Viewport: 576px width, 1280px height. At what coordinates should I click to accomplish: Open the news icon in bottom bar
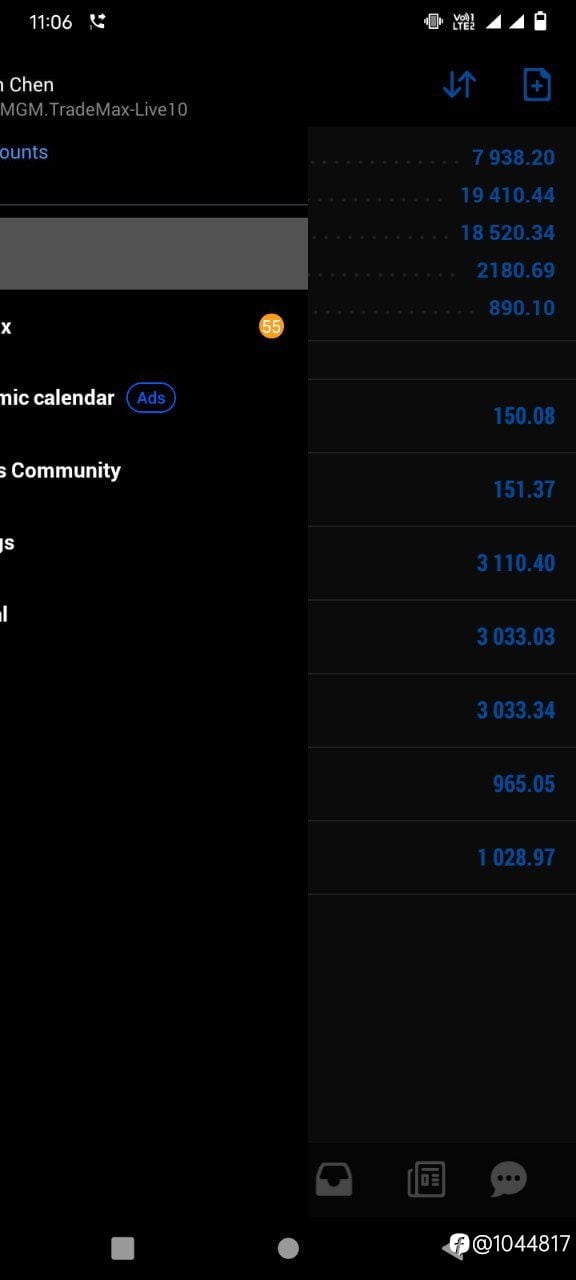[426, 1180]
